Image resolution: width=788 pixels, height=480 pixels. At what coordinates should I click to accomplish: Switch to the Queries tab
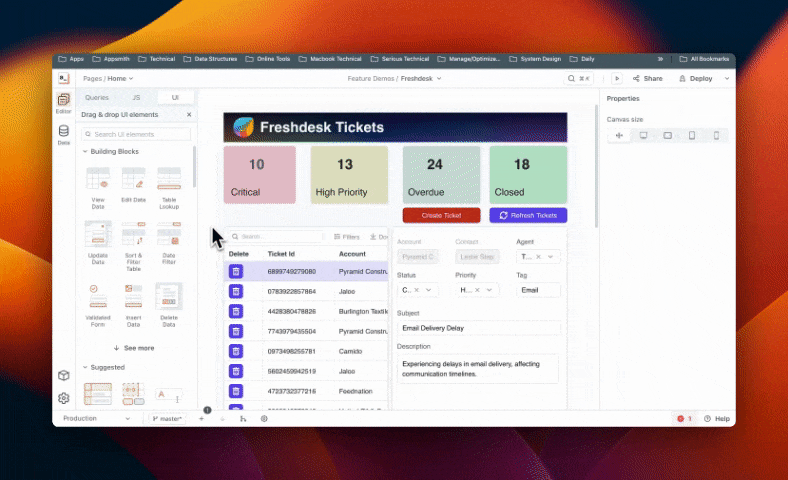coord(97,98)
